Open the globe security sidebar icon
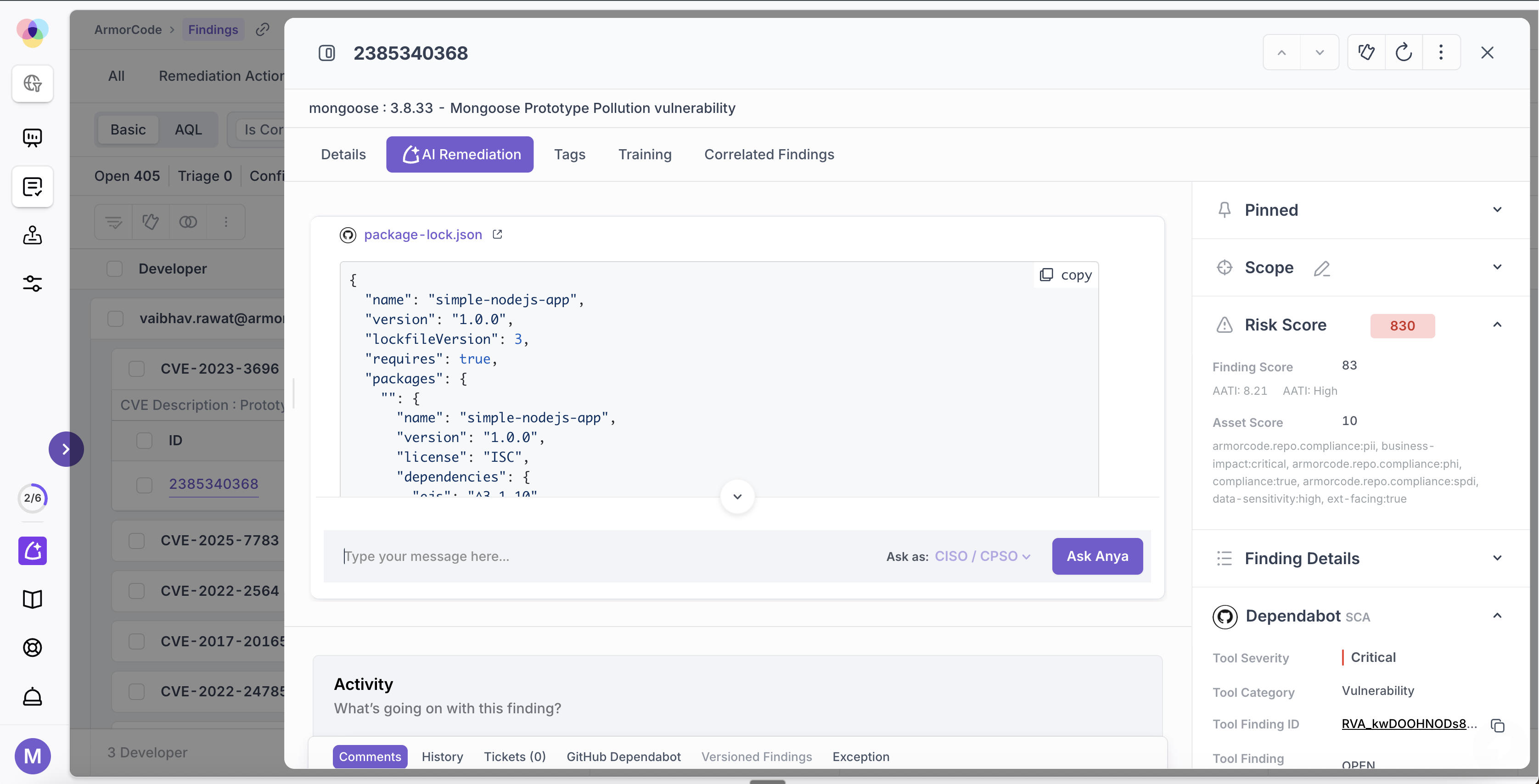Image resolution: width=1539 pixels, height=784 pixels. pyautogui.click(x=32, y=83)
